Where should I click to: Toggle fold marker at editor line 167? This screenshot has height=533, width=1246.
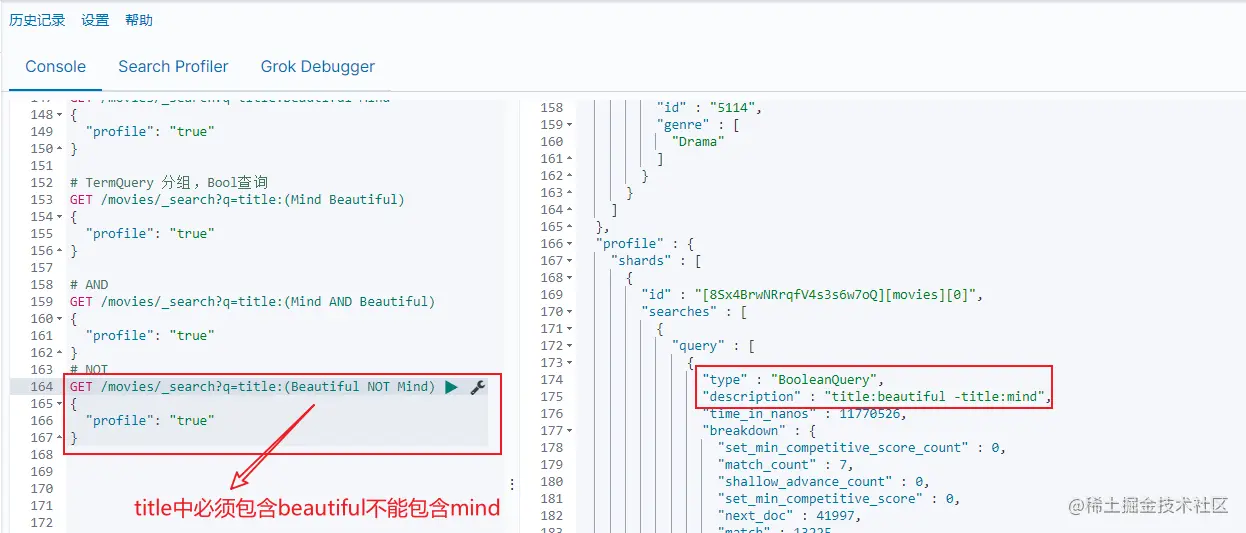pyautogui.click(x=60, y=438)
